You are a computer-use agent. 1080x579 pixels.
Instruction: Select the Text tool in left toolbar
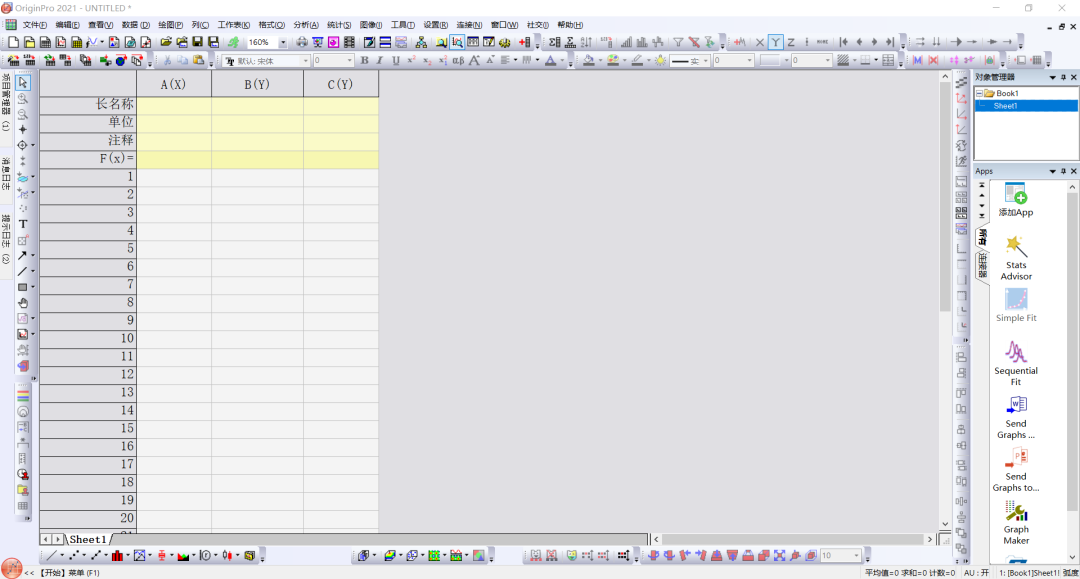(23, 224)
